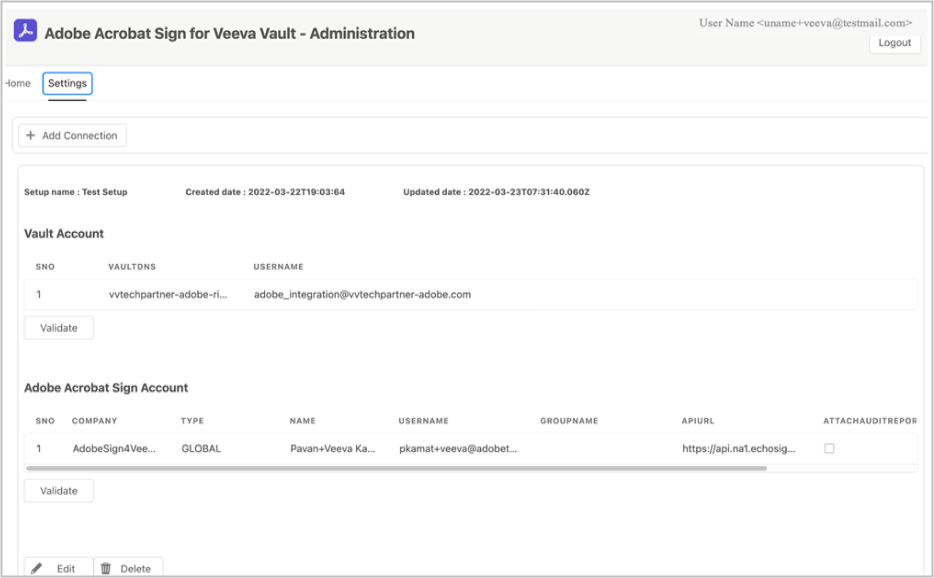Edit the Test Setup connection
This screenshot has height=578, width=934.
coord(59,568)
